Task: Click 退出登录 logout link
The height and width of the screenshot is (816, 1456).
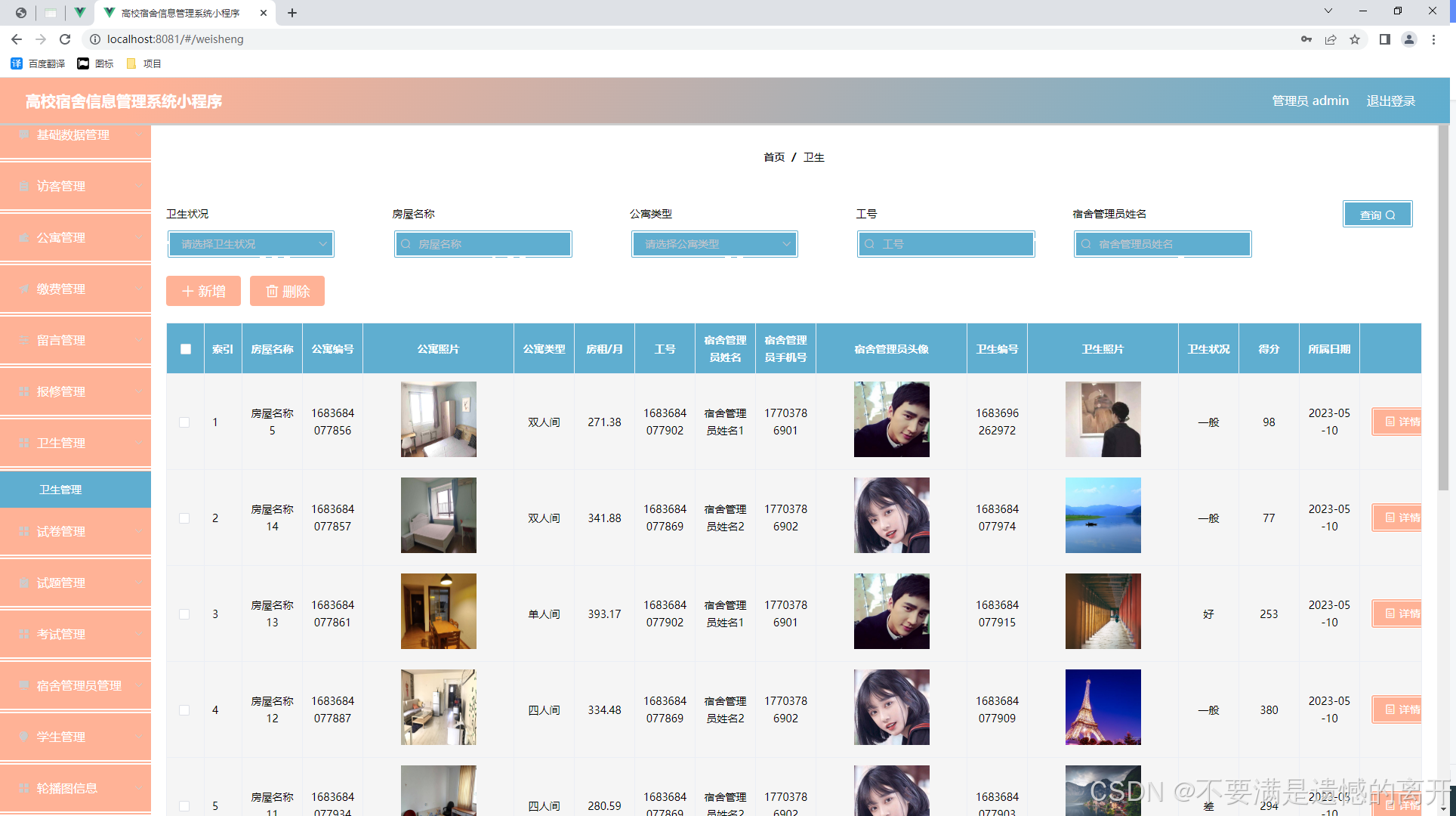Action: (1390, 100)
